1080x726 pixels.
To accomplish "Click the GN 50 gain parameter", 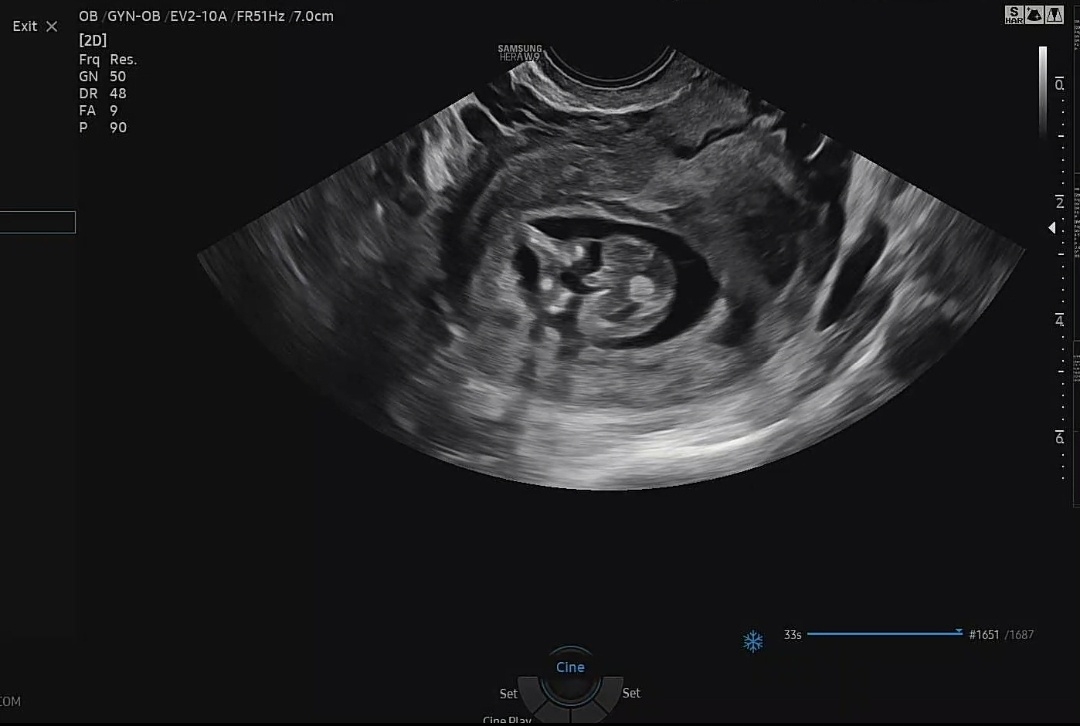I will tap(102, 76).
